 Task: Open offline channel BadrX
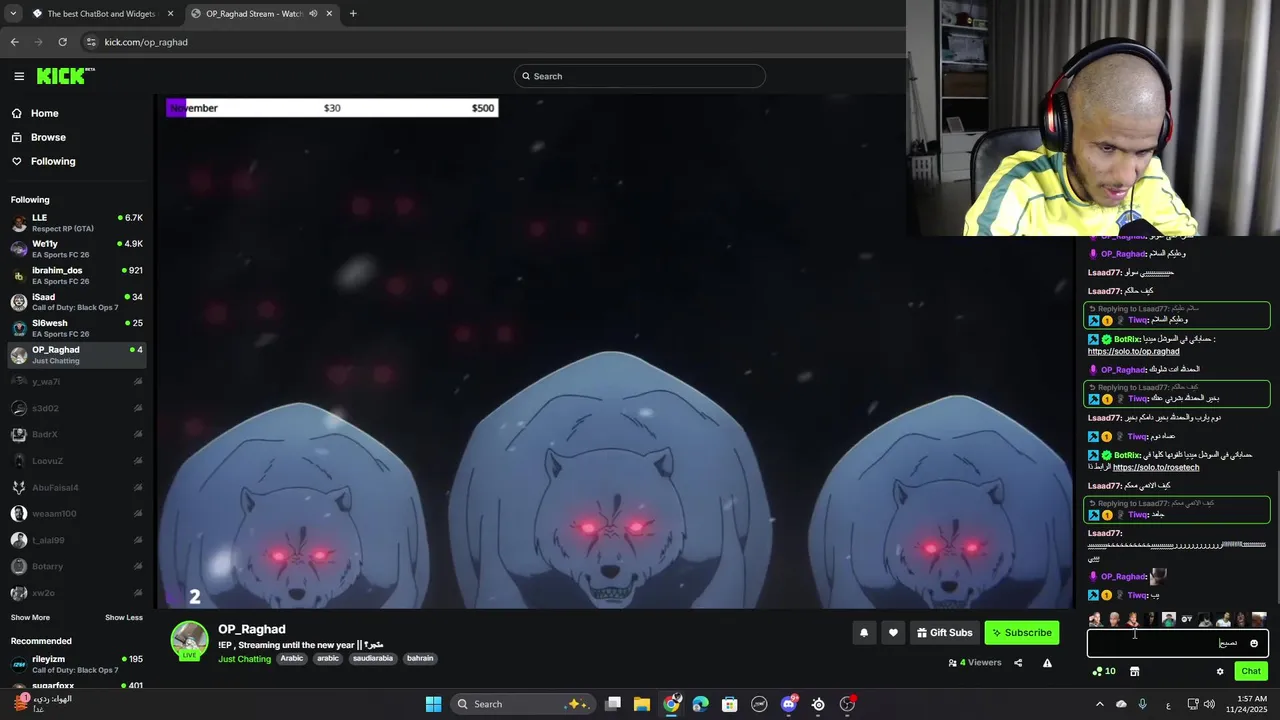coord(77,434)
